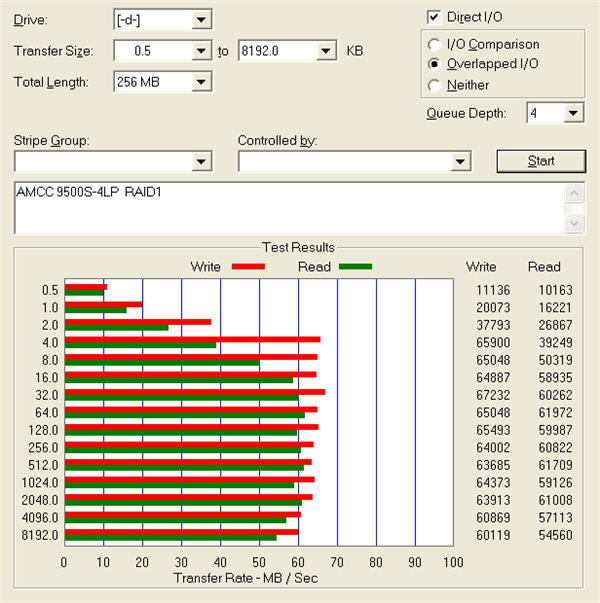Click the 128.0 transfer size row label
The width and height of the screenshot is (600, 603).
pyautogui.click(x=43, y=430)
